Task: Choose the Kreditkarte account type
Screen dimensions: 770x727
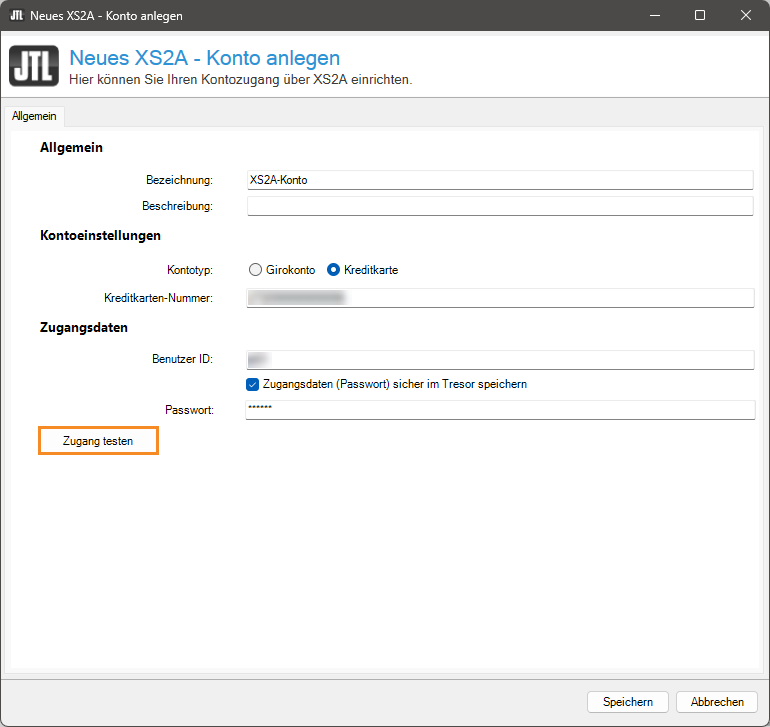Action: click(334, 270)
